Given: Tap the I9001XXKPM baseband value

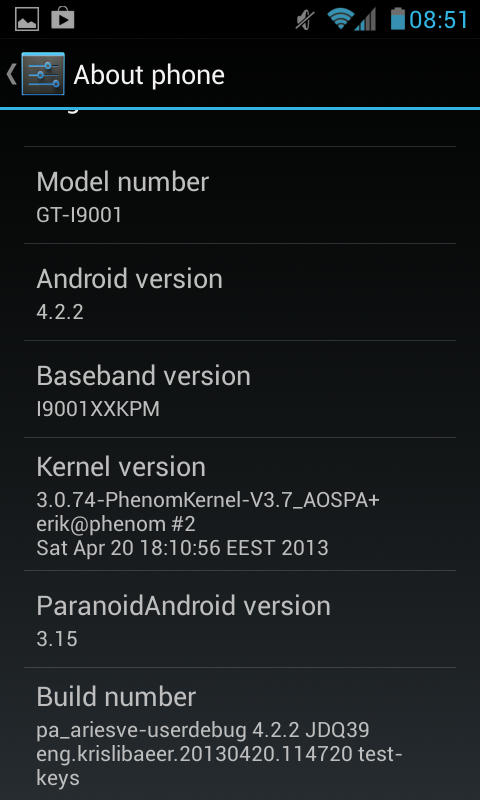Looking at the screenshot, I should point(98,409).
